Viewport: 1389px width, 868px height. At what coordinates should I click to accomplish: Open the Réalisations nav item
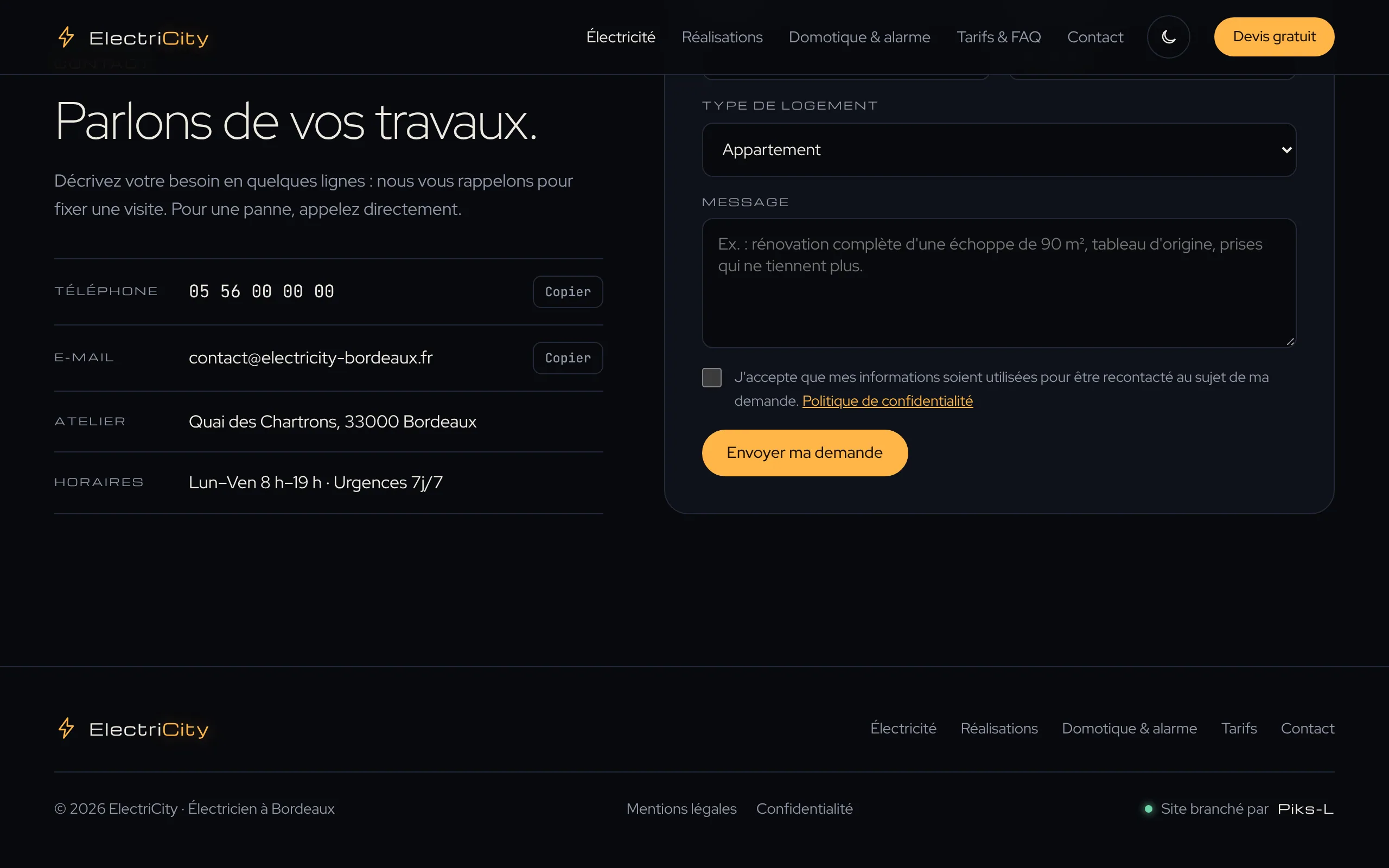pos(722,37)
